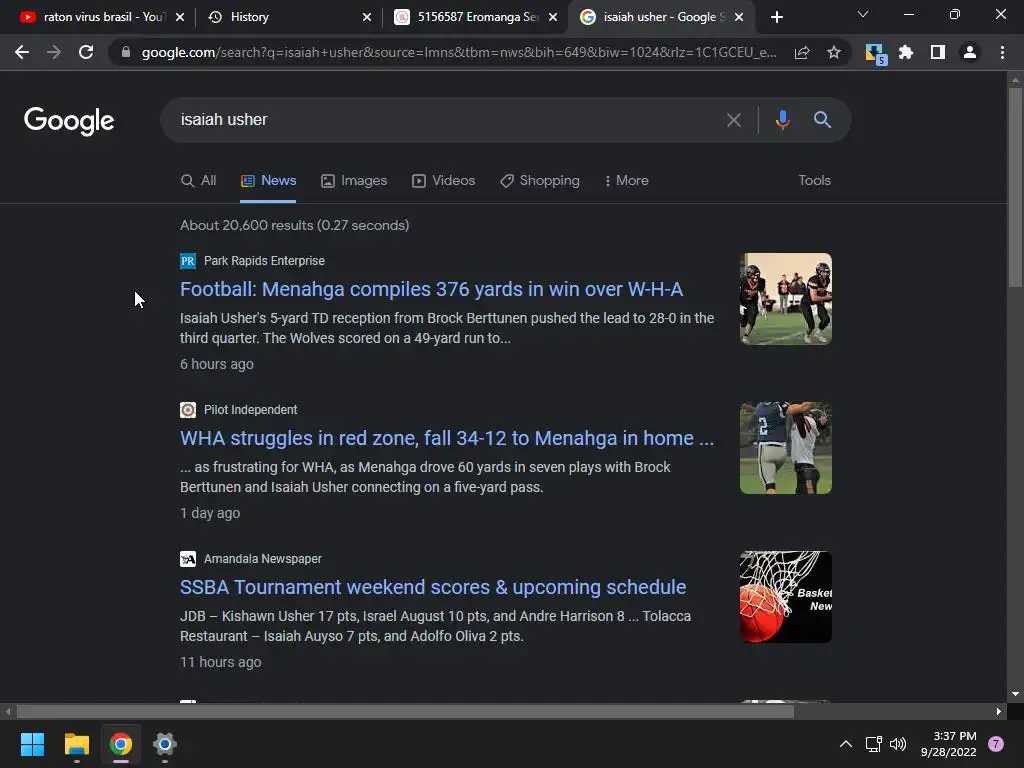Switch to the History tab
The image size is (1024, 768).
point(281,17)
